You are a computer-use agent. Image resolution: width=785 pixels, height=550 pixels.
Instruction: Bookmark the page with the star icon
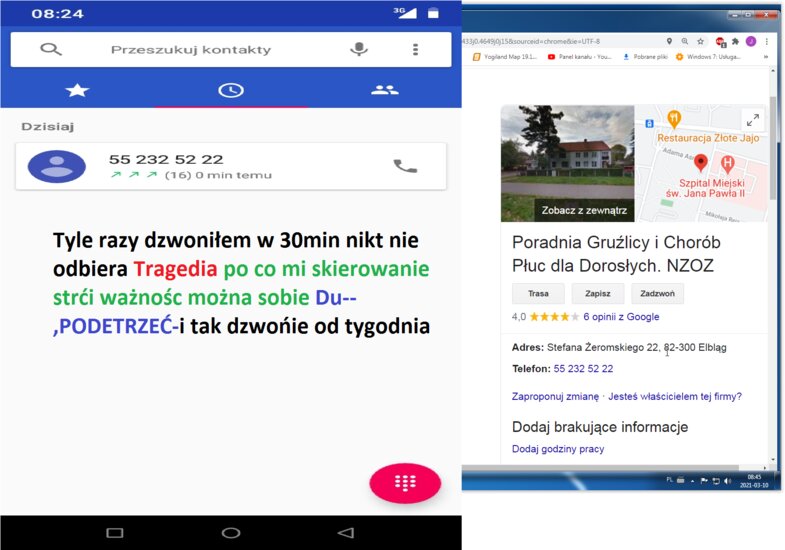(x=702, y=41)
